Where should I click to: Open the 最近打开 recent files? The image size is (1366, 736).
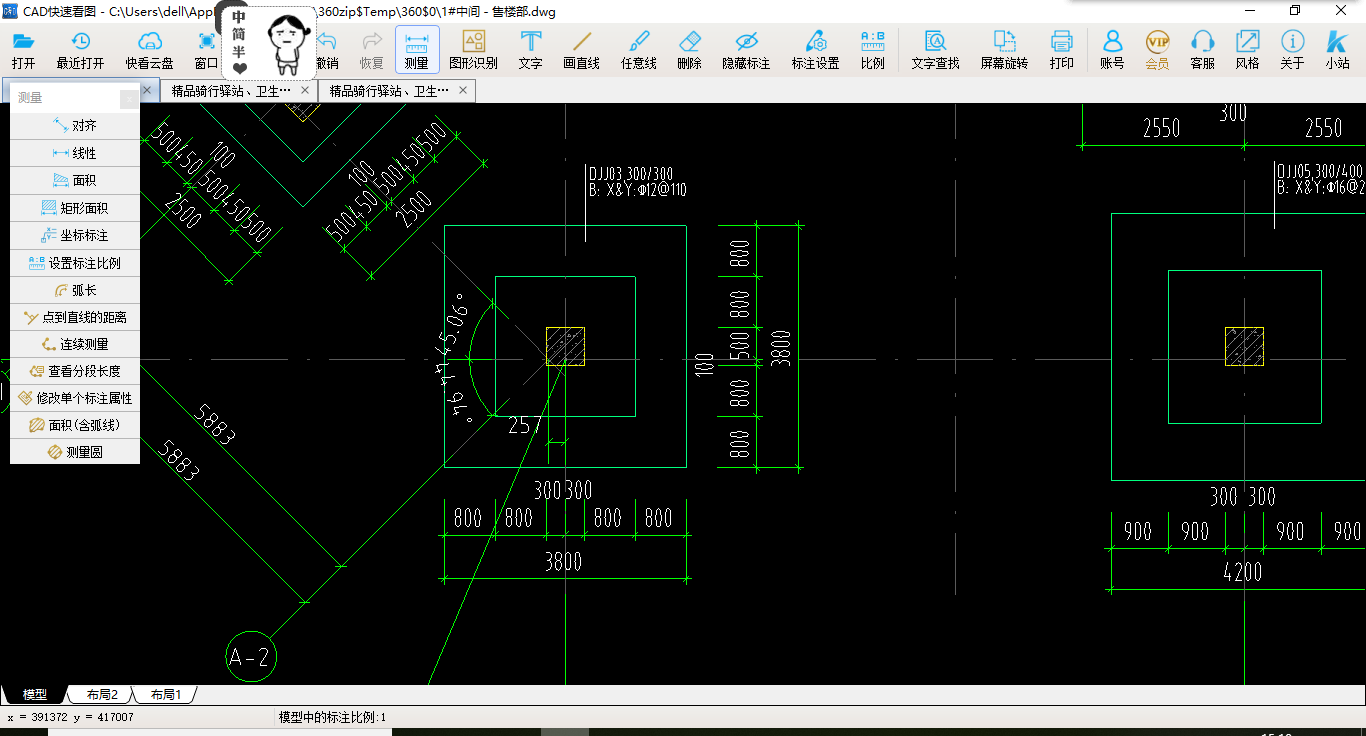coord(80,50)
